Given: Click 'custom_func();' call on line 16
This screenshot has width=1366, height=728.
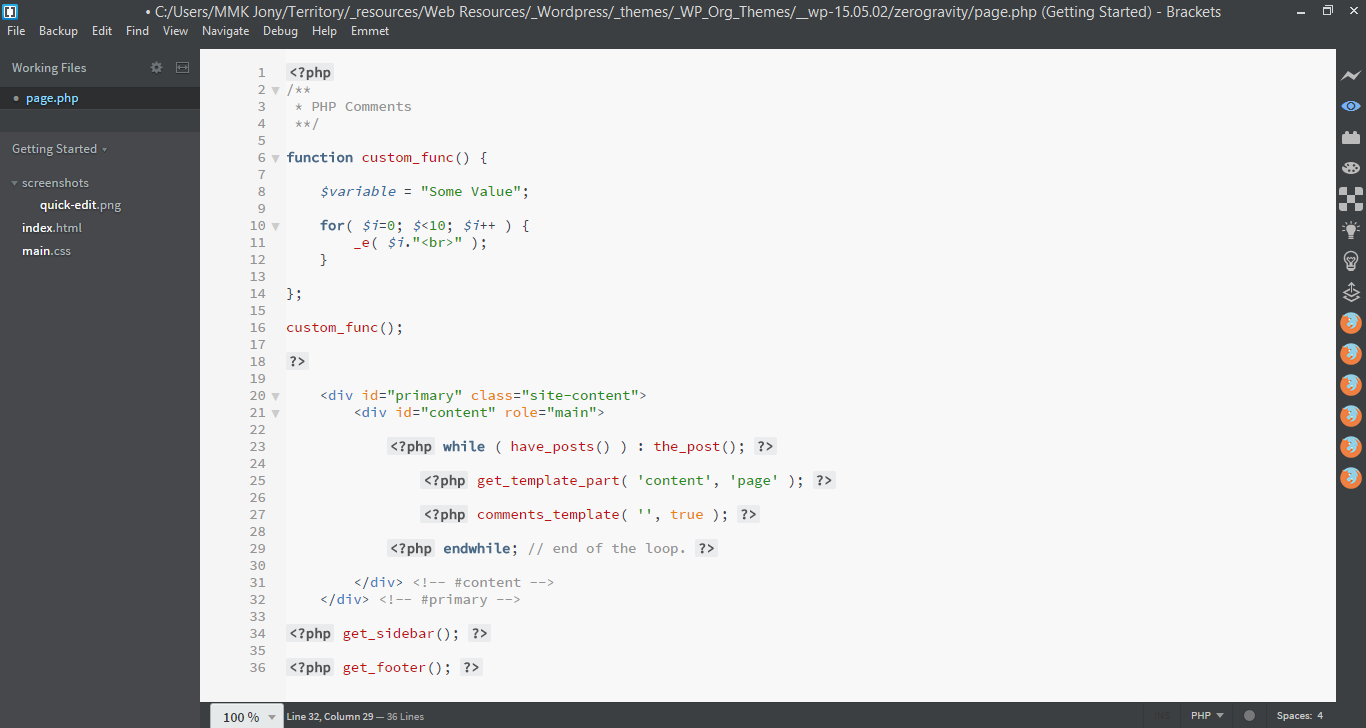Looking at the screenshot, I should tap(345, 327).
